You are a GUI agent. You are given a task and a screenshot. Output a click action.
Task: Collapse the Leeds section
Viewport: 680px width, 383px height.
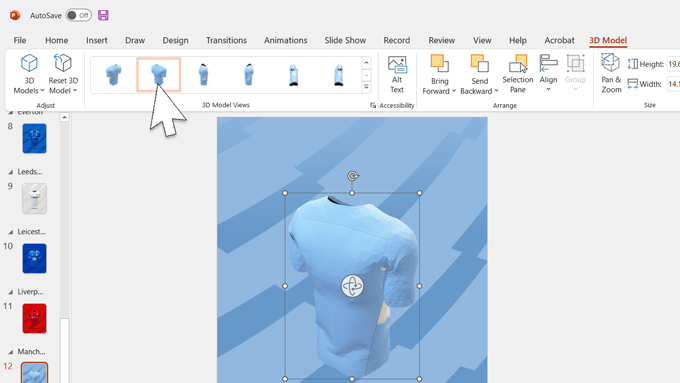click(10, 172)
